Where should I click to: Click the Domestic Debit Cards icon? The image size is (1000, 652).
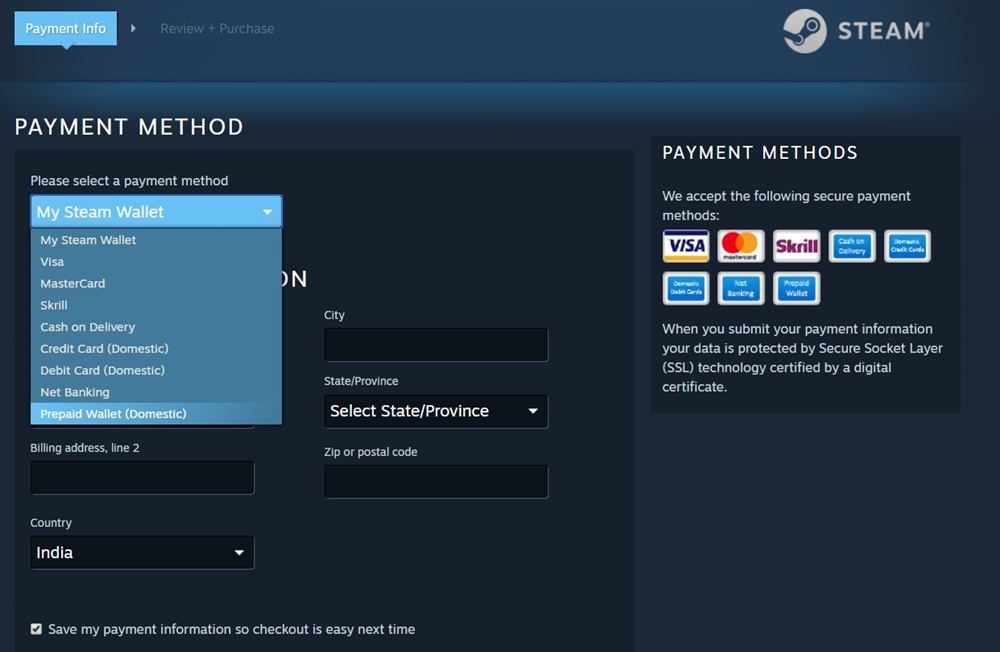686,288
